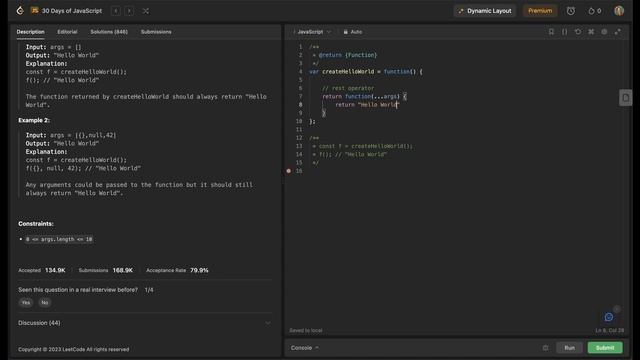Open the notes panel icon on the right edge
640x360 pixels.
(x=625, y=98)
